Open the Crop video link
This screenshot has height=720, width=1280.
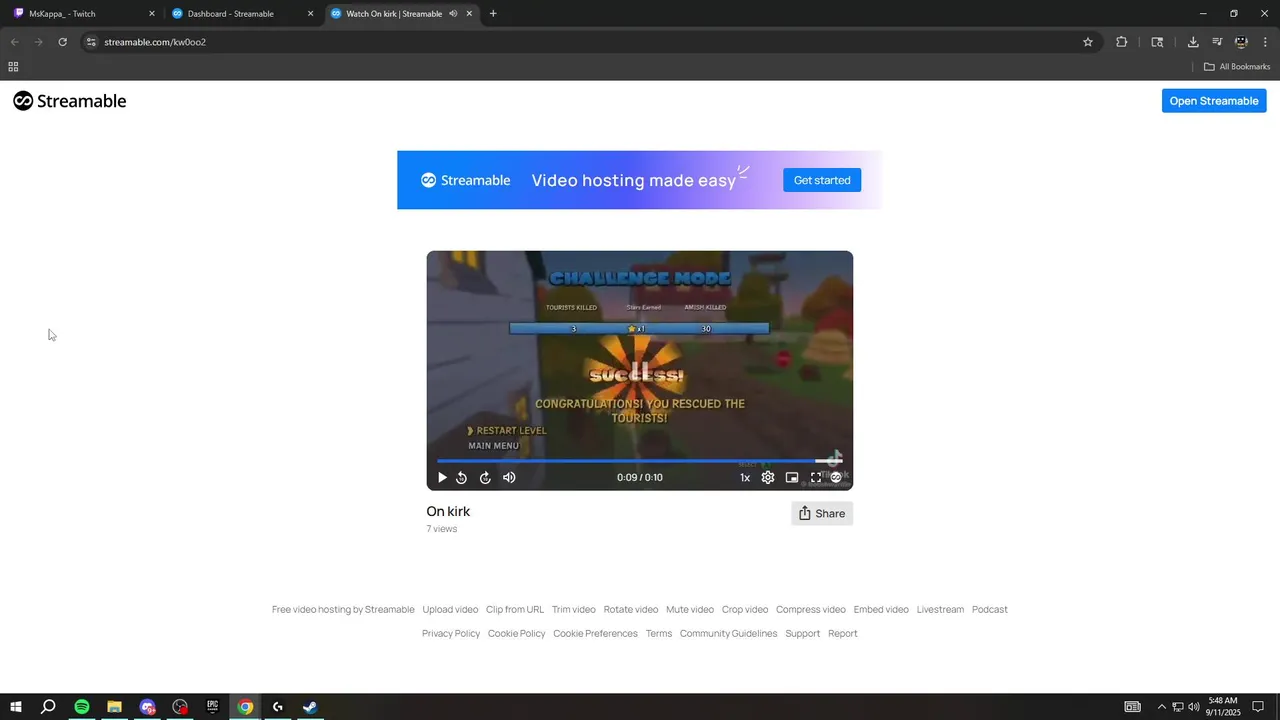[x=745, y=609]
